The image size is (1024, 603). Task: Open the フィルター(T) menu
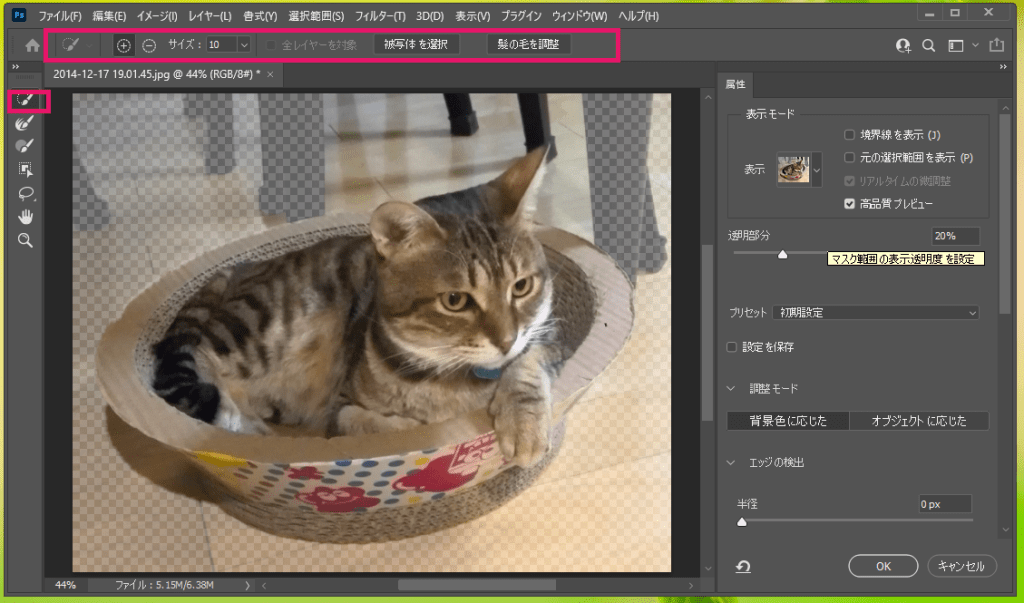381,16
